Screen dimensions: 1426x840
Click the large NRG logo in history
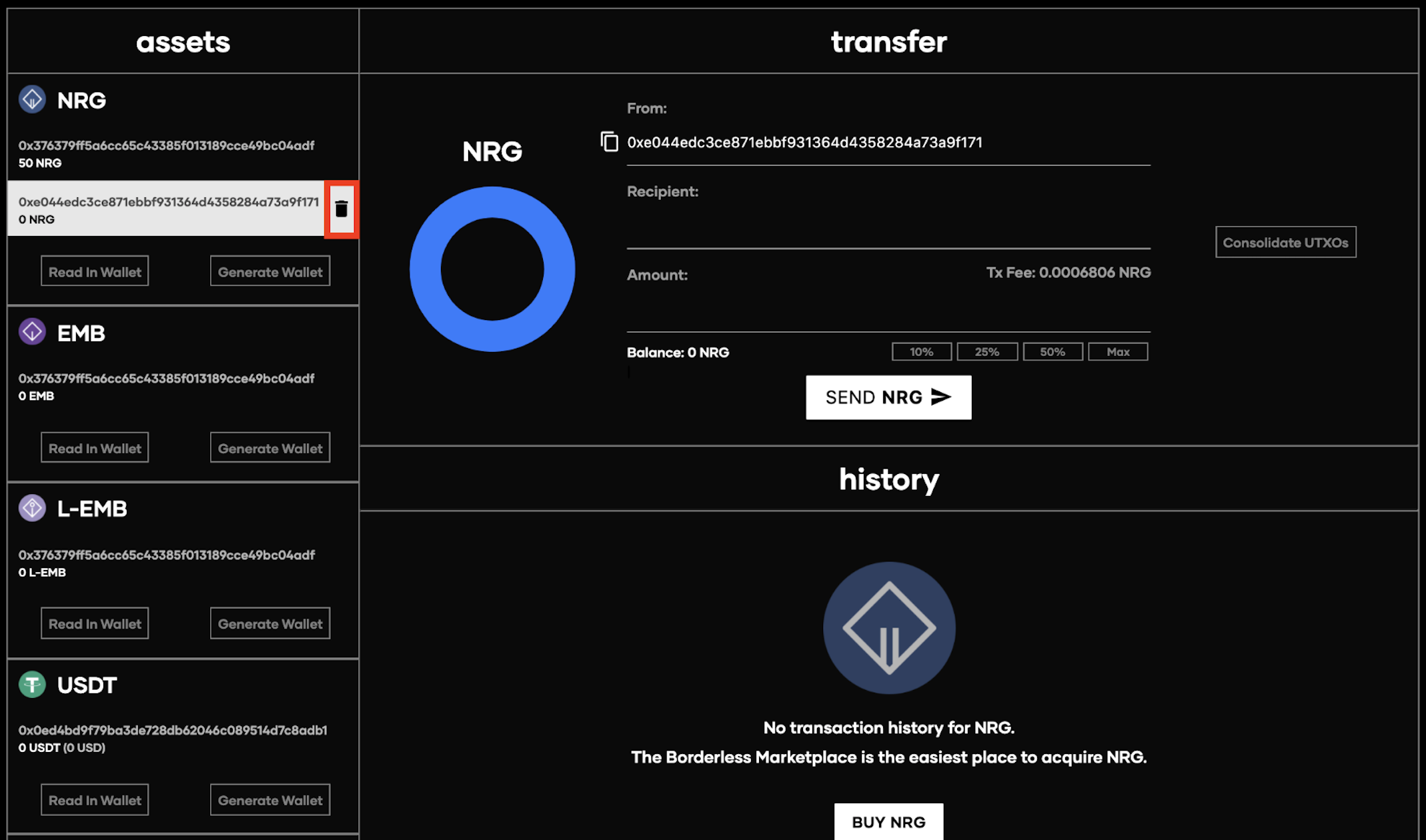pos(888,627)
